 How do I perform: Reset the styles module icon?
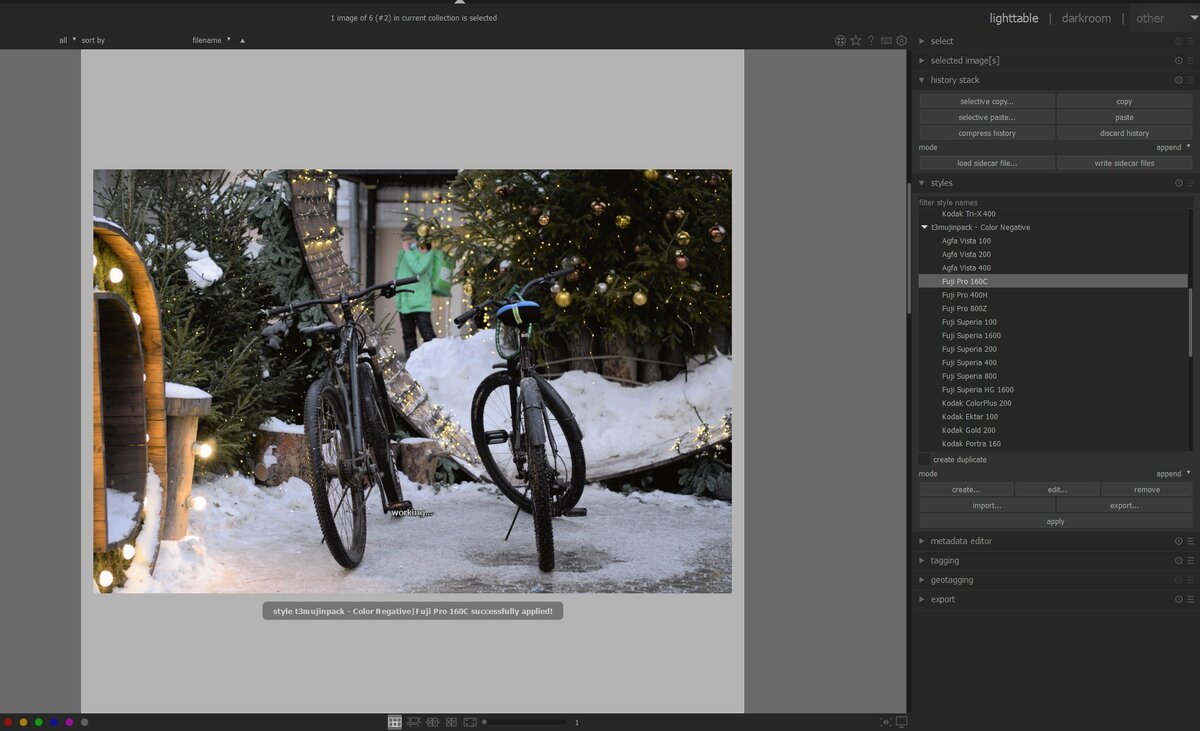(1178, 183)
